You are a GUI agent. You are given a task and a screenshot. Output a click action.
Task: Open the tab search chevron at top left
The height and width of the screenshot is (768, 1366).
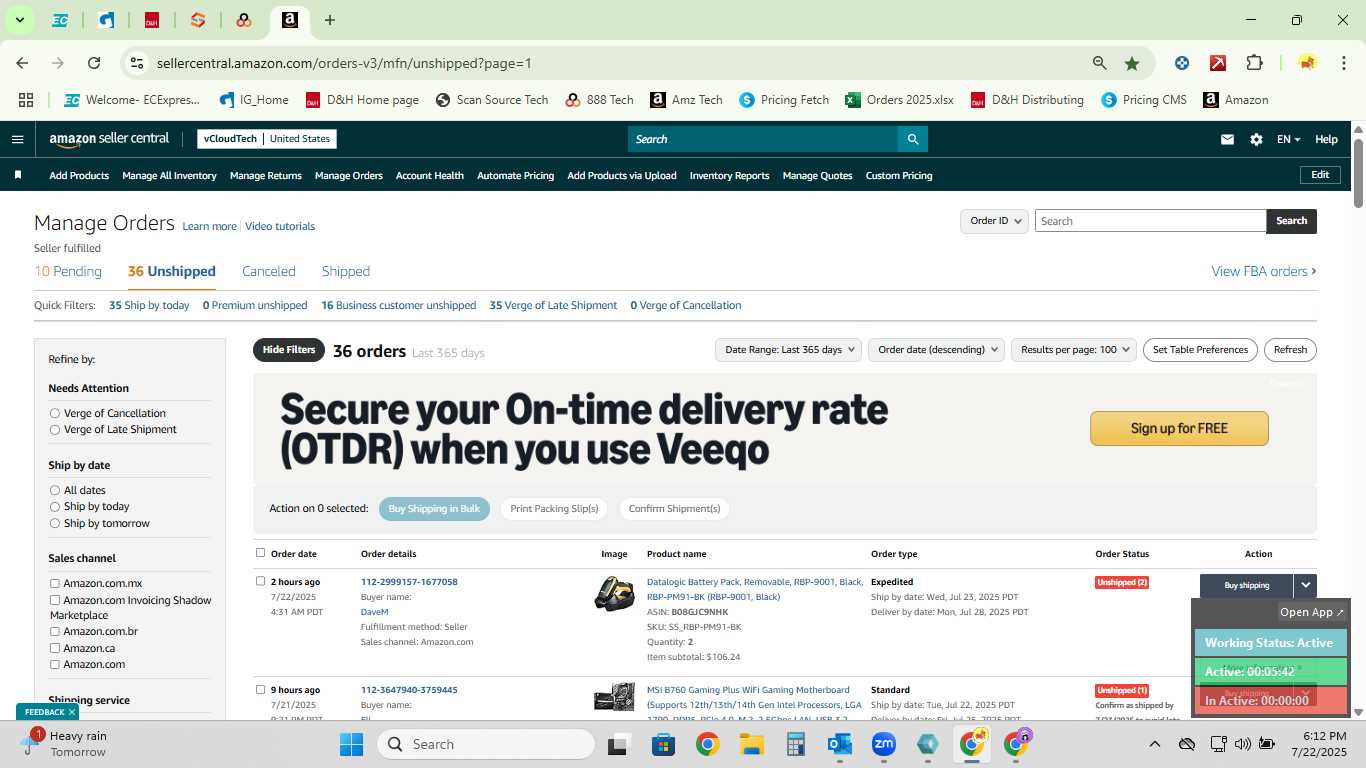(x=19, y=20)
